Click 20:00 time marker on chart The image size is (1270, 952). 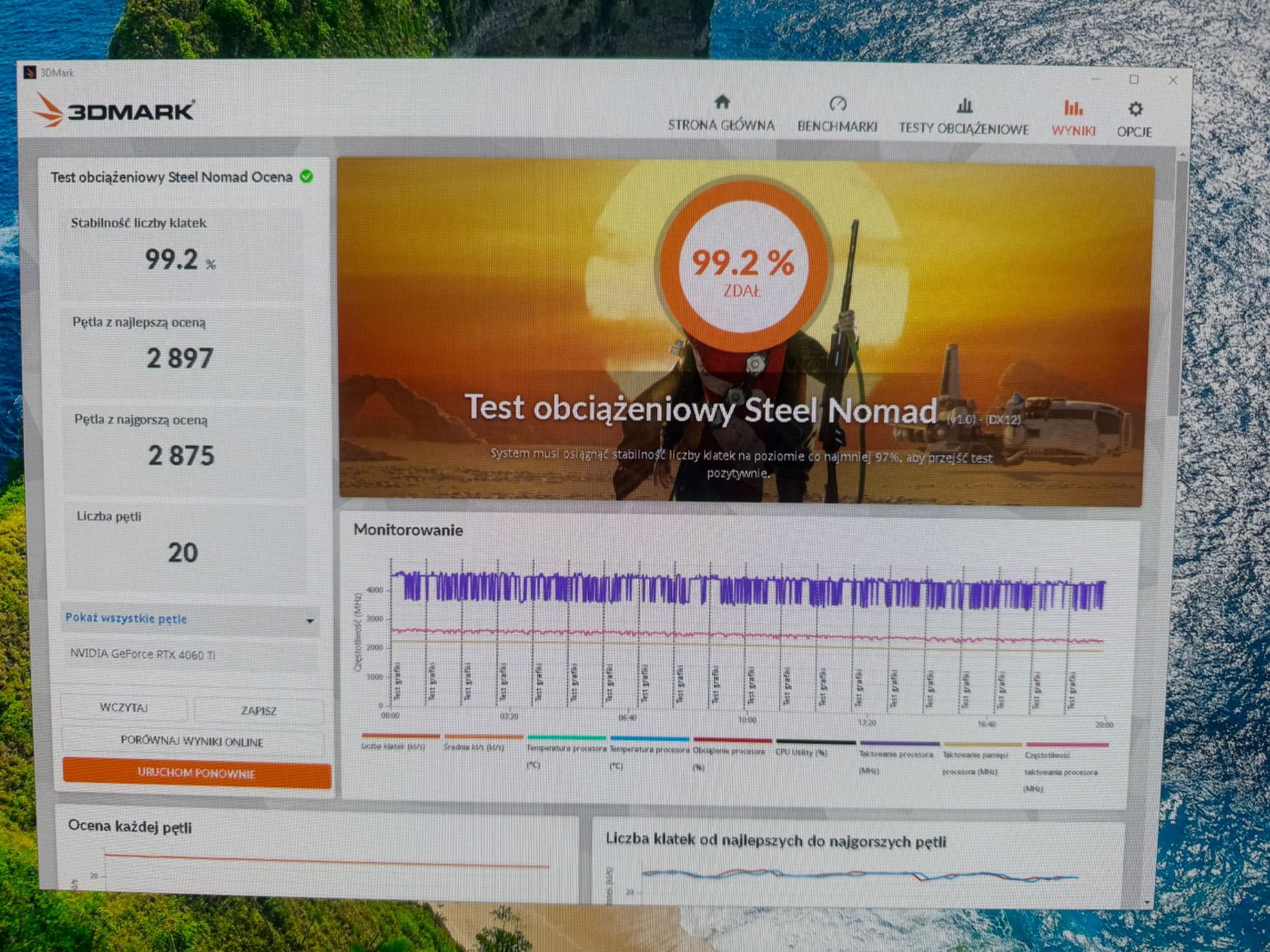tap(1104, 725)
